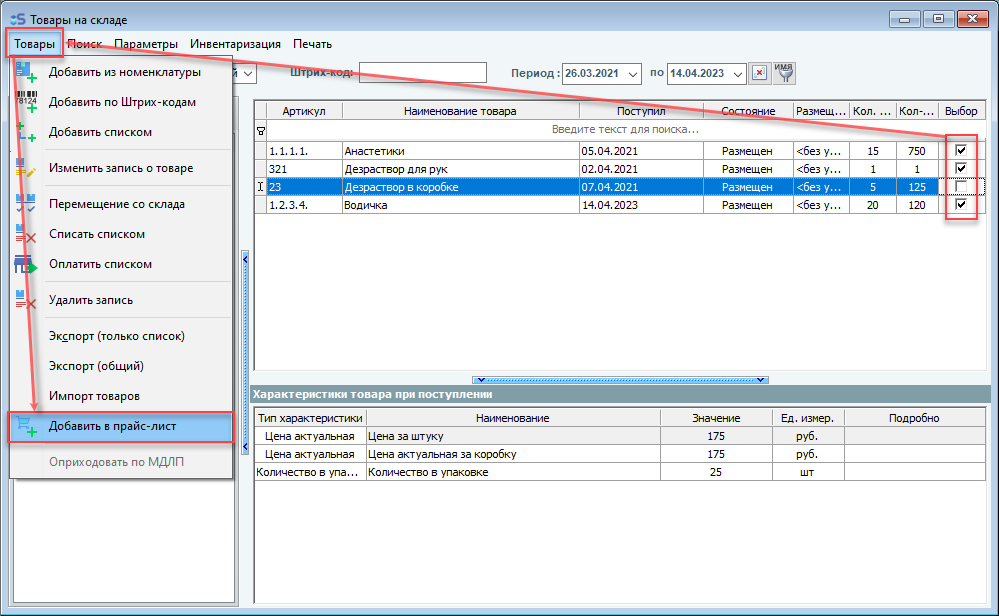Untick the 'Выбор' checkbox for Водичка

click(x=961, y=205)
